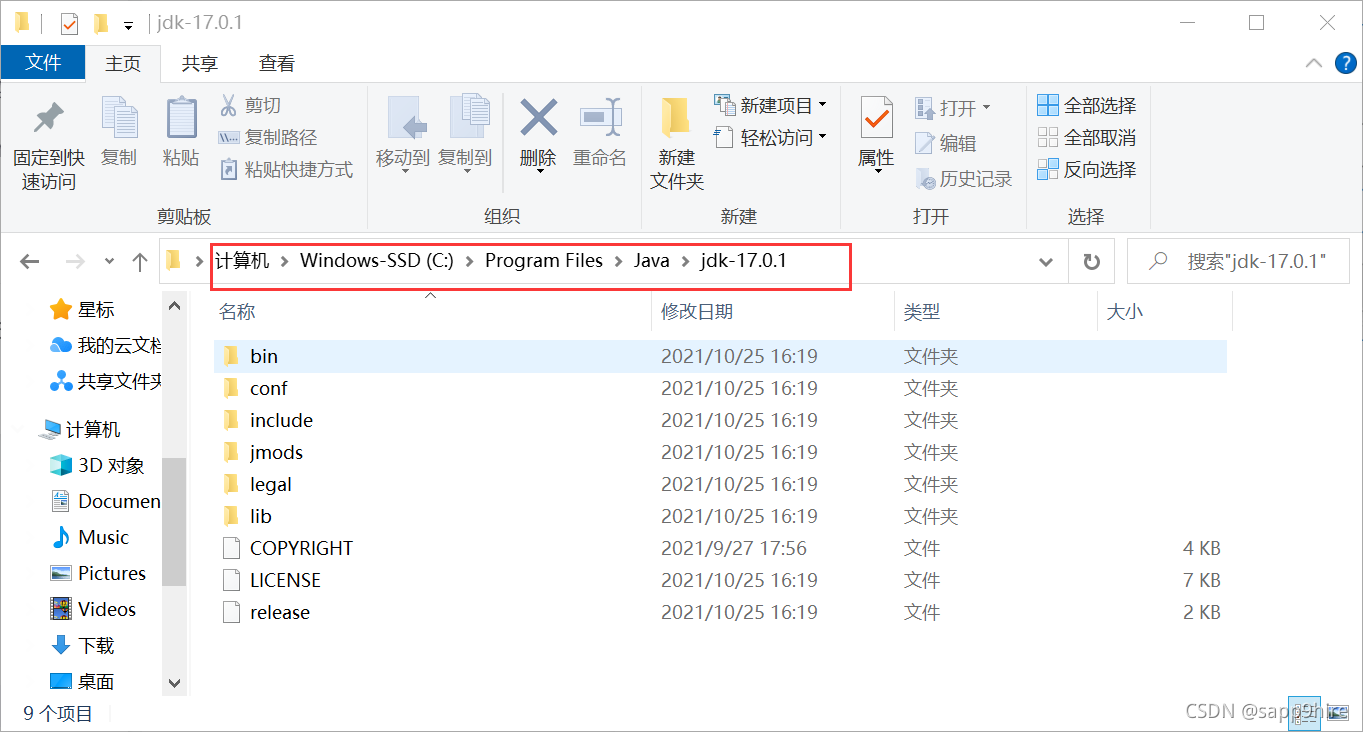Open the recent locations dropdown arrow
The image size is (1363, 732).
tap(107, 263)
